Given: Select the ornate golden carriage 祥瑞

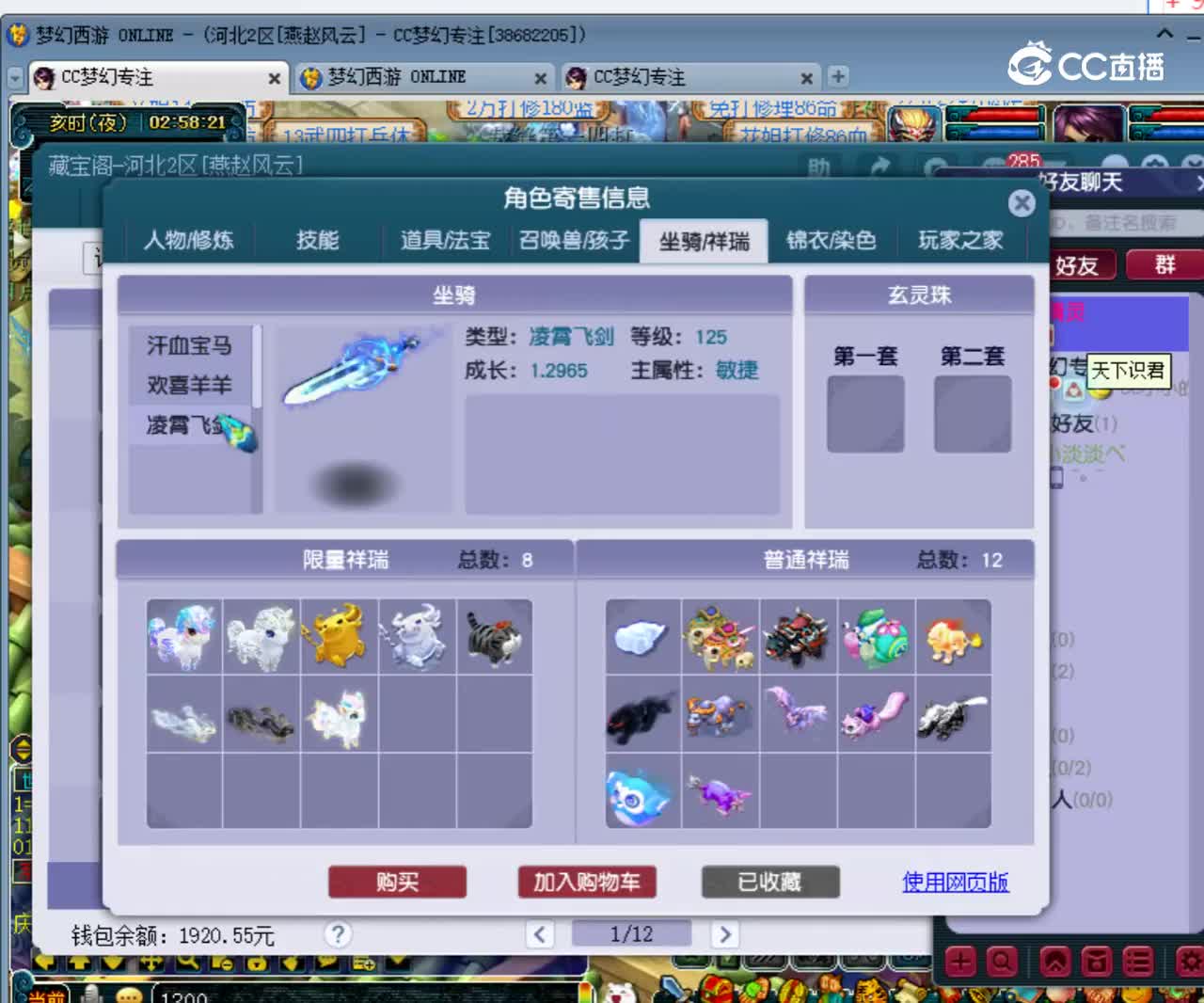Looking at the screenshot, I should [x=721, y=637].
